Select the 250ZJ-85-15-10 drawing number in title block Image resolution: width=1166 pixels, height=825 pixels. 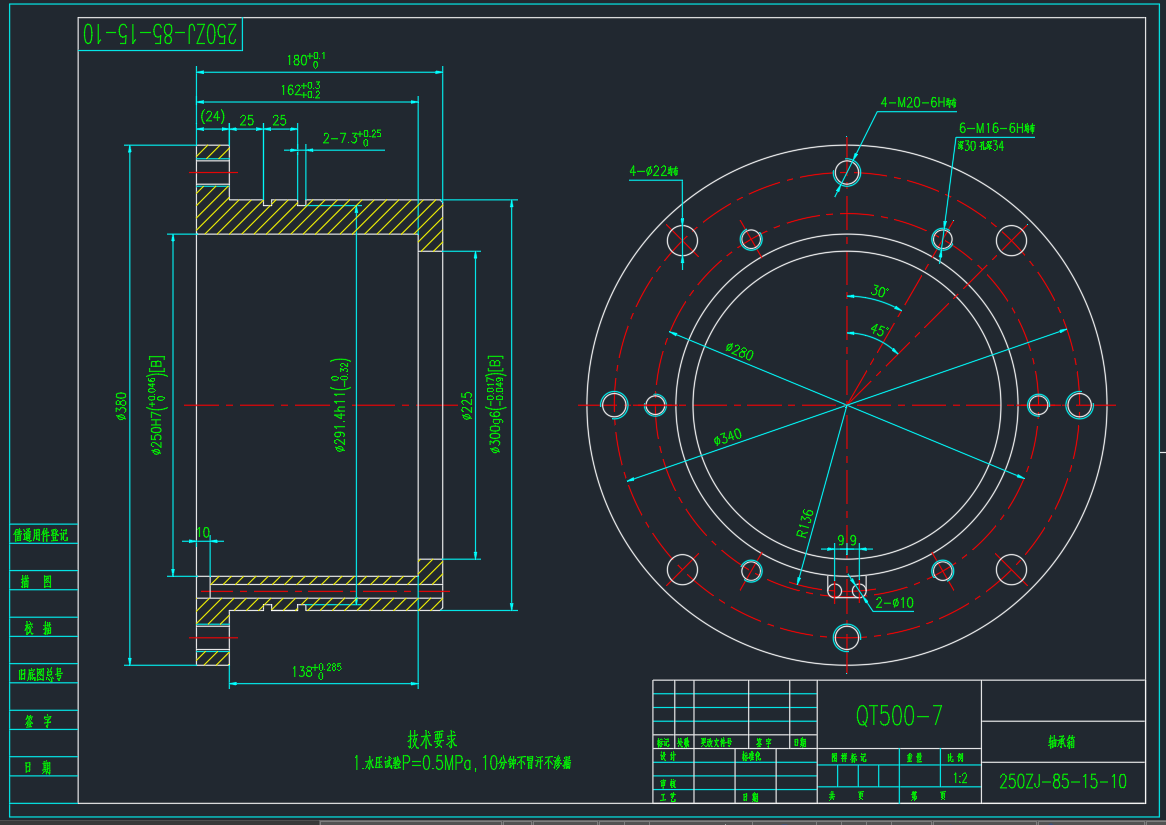pyautogui.click(x=1062, y=781)
